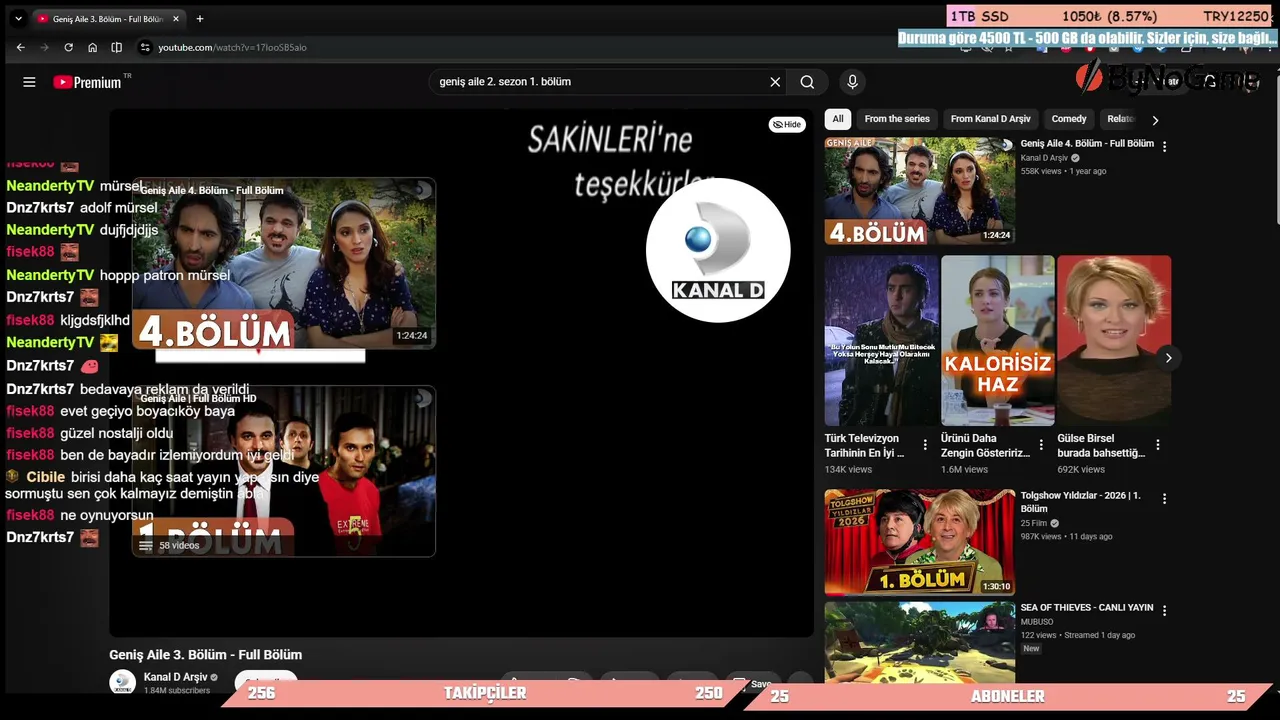This screenshot has width=1280, height=720.
Task: Open Kanal D Arşiv channel under sidebar video
Action: pos(1044,158)
